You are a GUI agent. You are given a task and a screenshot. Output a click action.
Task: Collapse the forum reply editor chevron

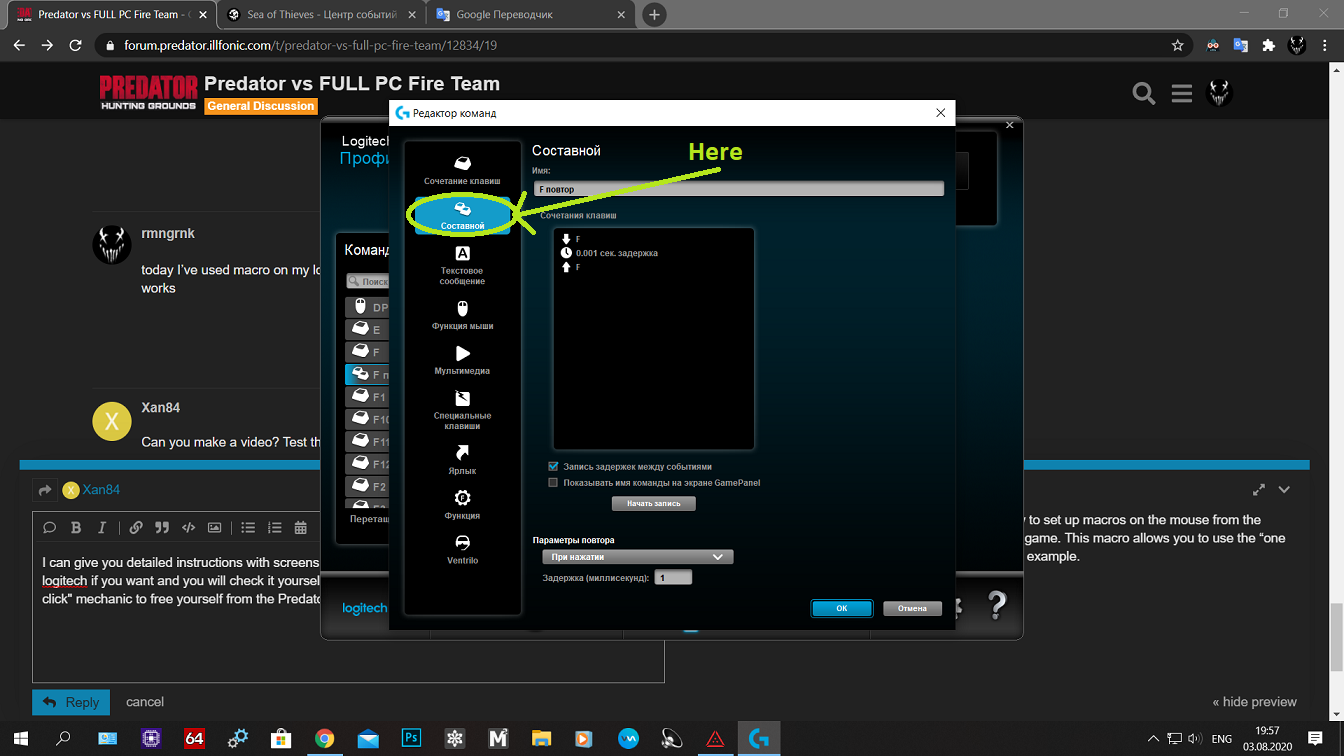tap(1284, 490)
